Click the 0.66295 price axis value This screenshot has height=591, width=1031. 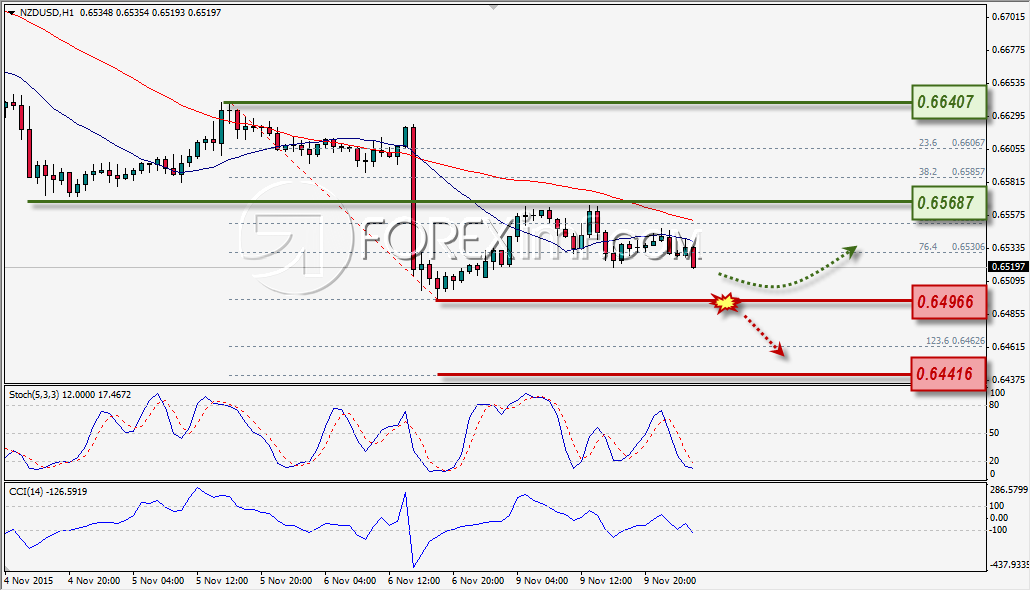click(x=1009, y=116)
